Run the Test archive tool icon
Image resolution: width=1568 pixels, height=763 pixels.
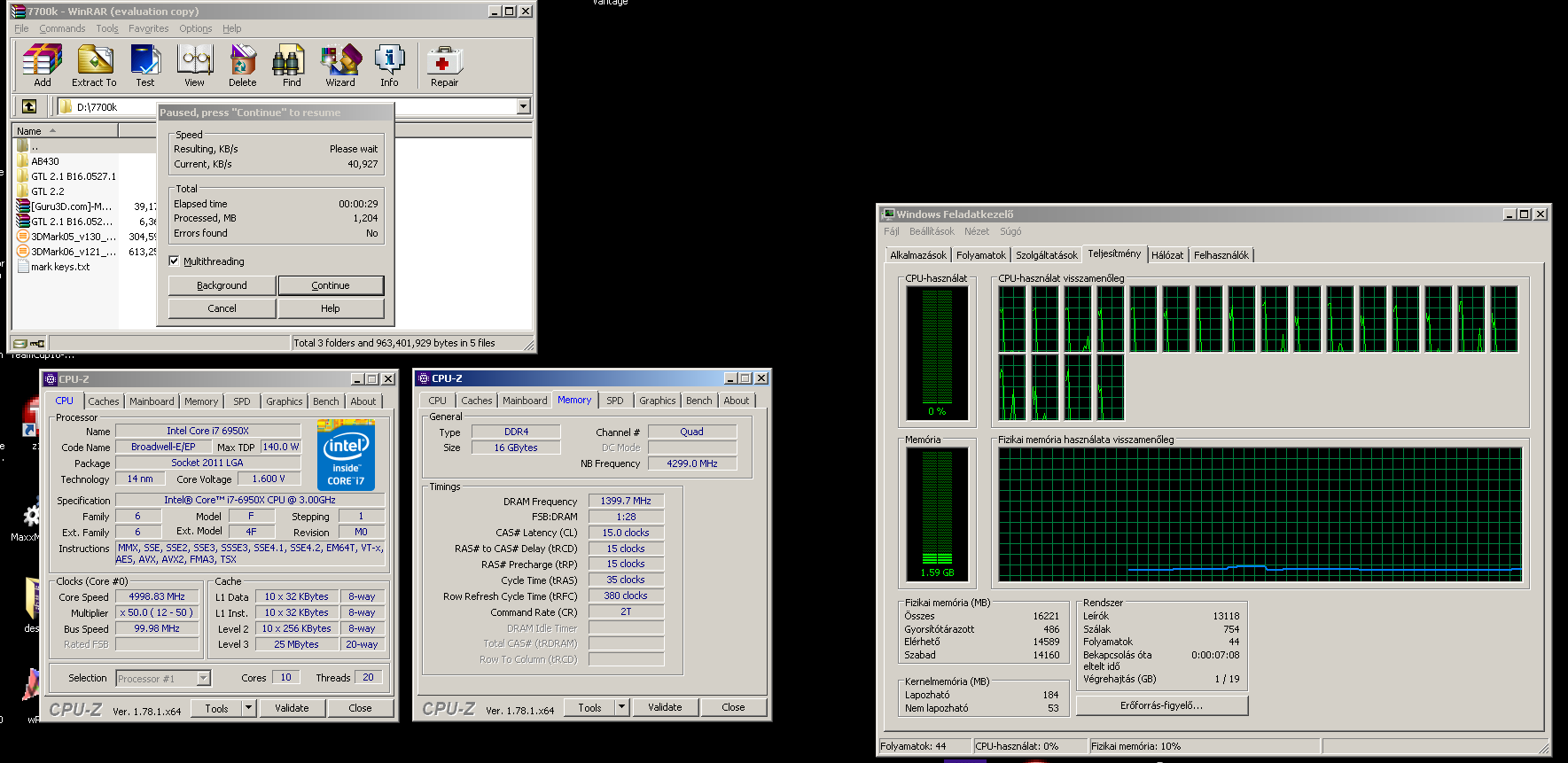point(145,66)
